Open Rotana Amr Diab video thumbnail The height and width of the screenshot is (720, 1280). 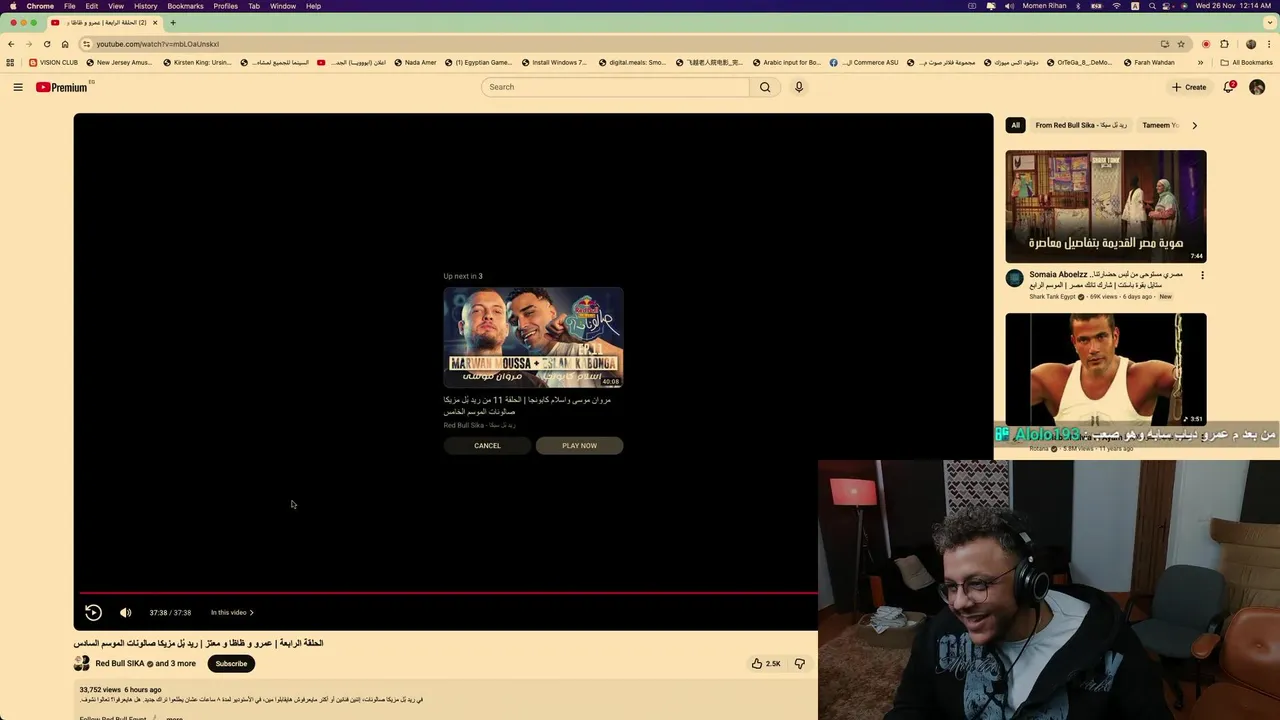[1106, 369]
